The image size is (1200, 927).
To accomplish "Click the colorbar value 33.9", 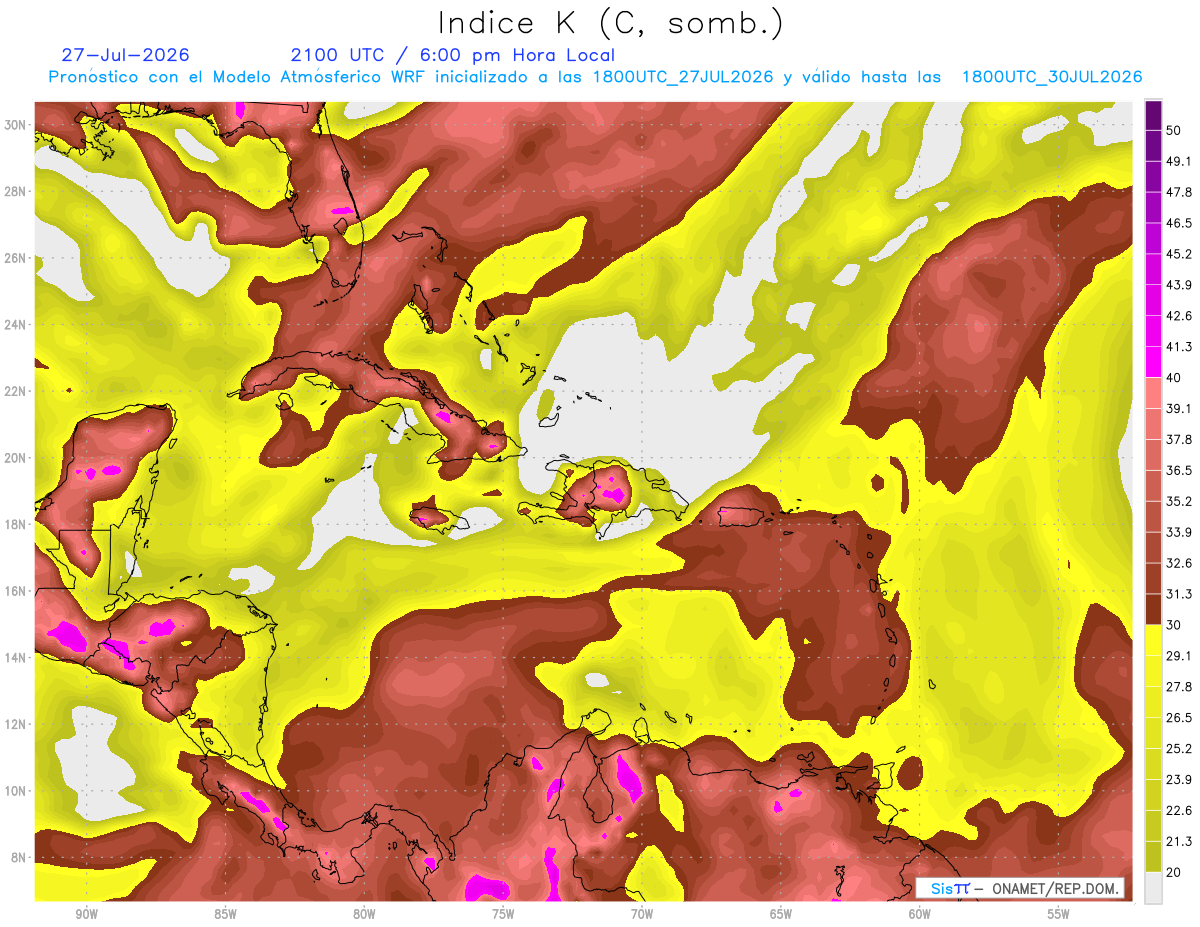I will (1178, 532).
